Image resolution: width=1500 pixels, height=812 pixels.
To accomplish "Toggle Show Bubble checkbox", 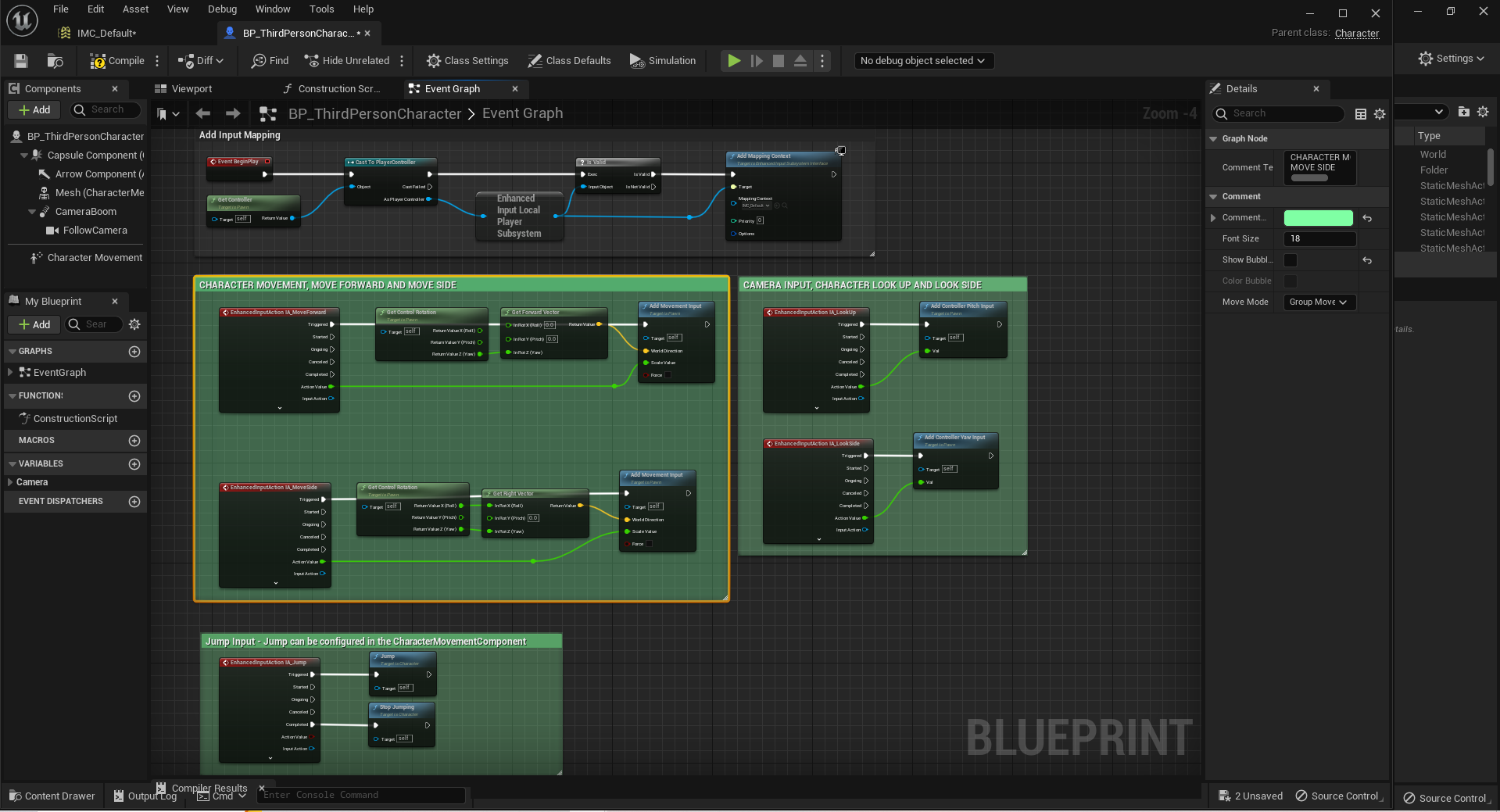I will (1291, 260).
